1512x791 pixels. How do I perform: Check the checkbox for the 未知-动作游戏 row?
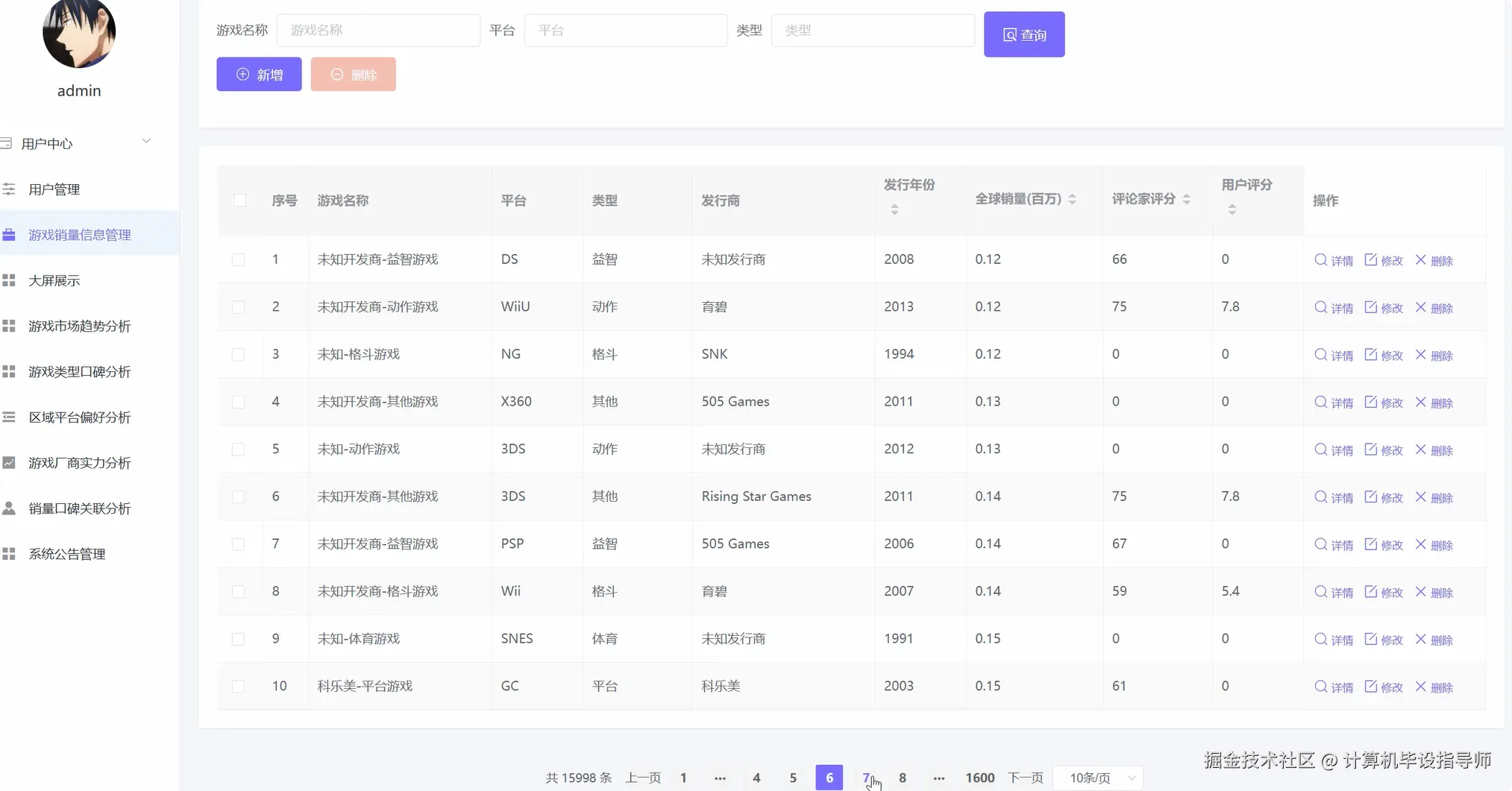pos(239,449)
